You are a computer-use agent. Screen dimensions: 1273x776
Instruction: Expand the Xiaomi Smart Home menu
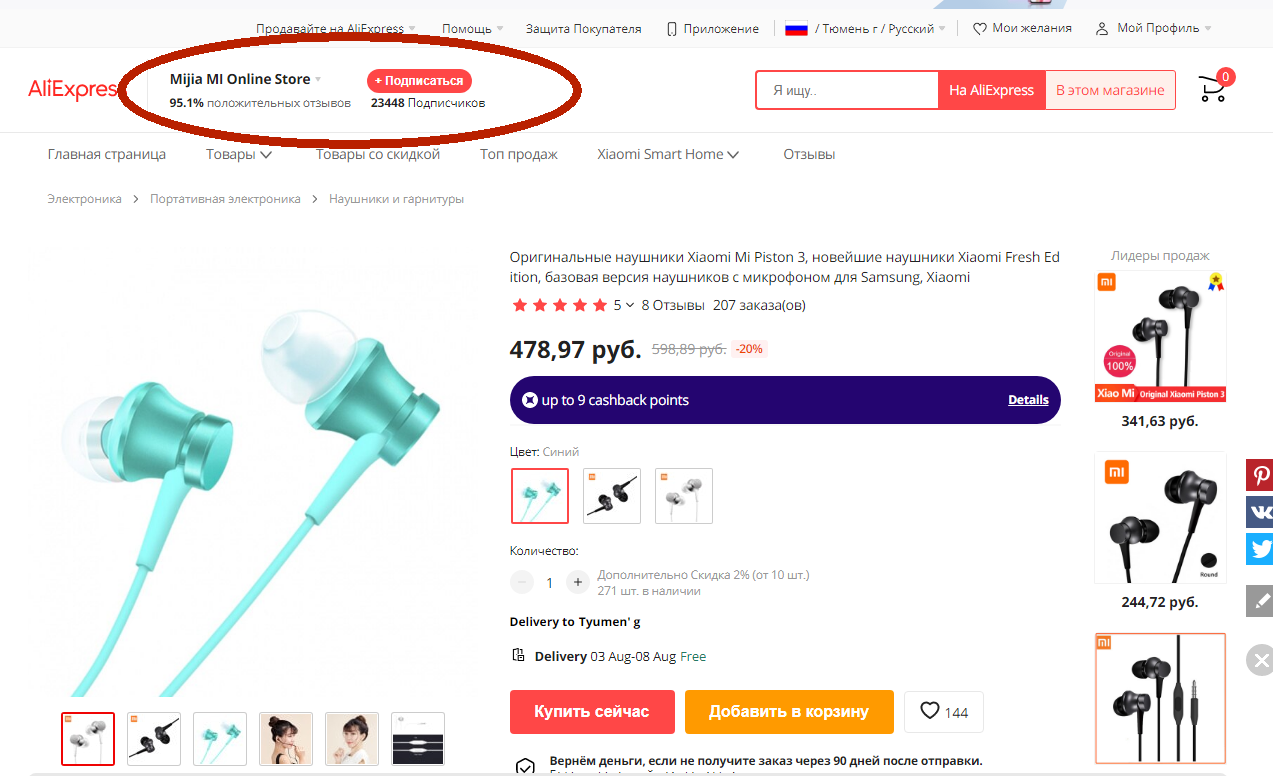click(668, 154)
